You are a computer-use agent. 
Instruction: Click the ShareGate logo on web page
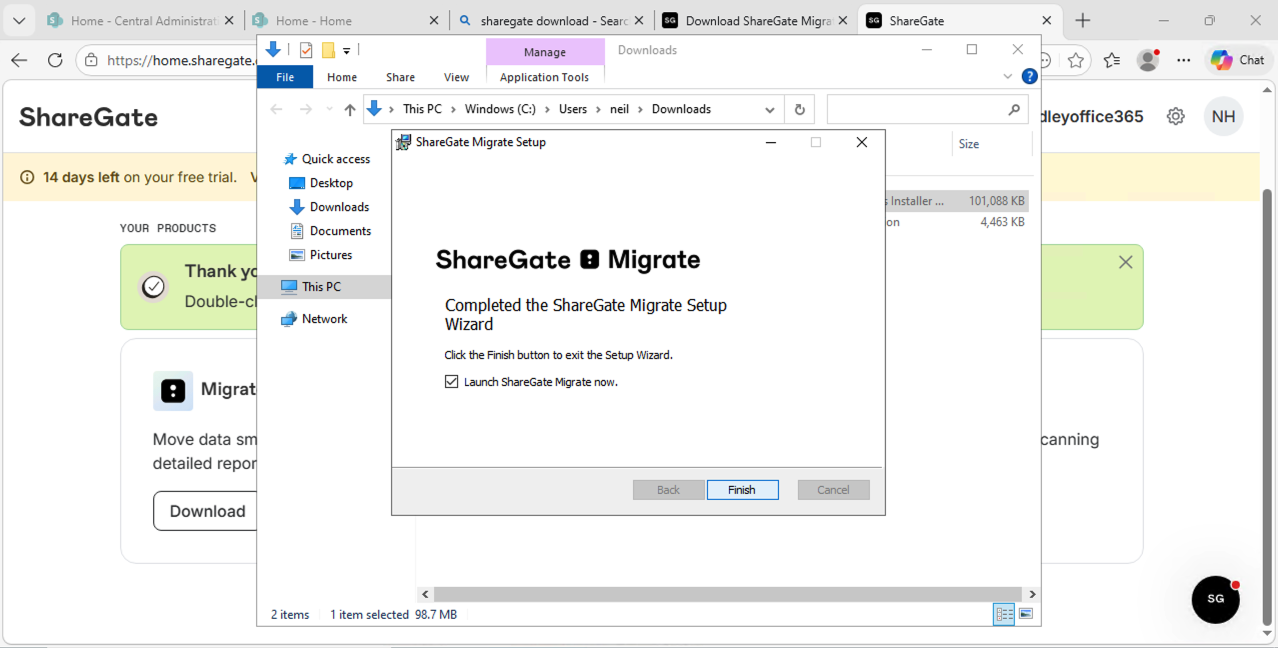point(89,117)
